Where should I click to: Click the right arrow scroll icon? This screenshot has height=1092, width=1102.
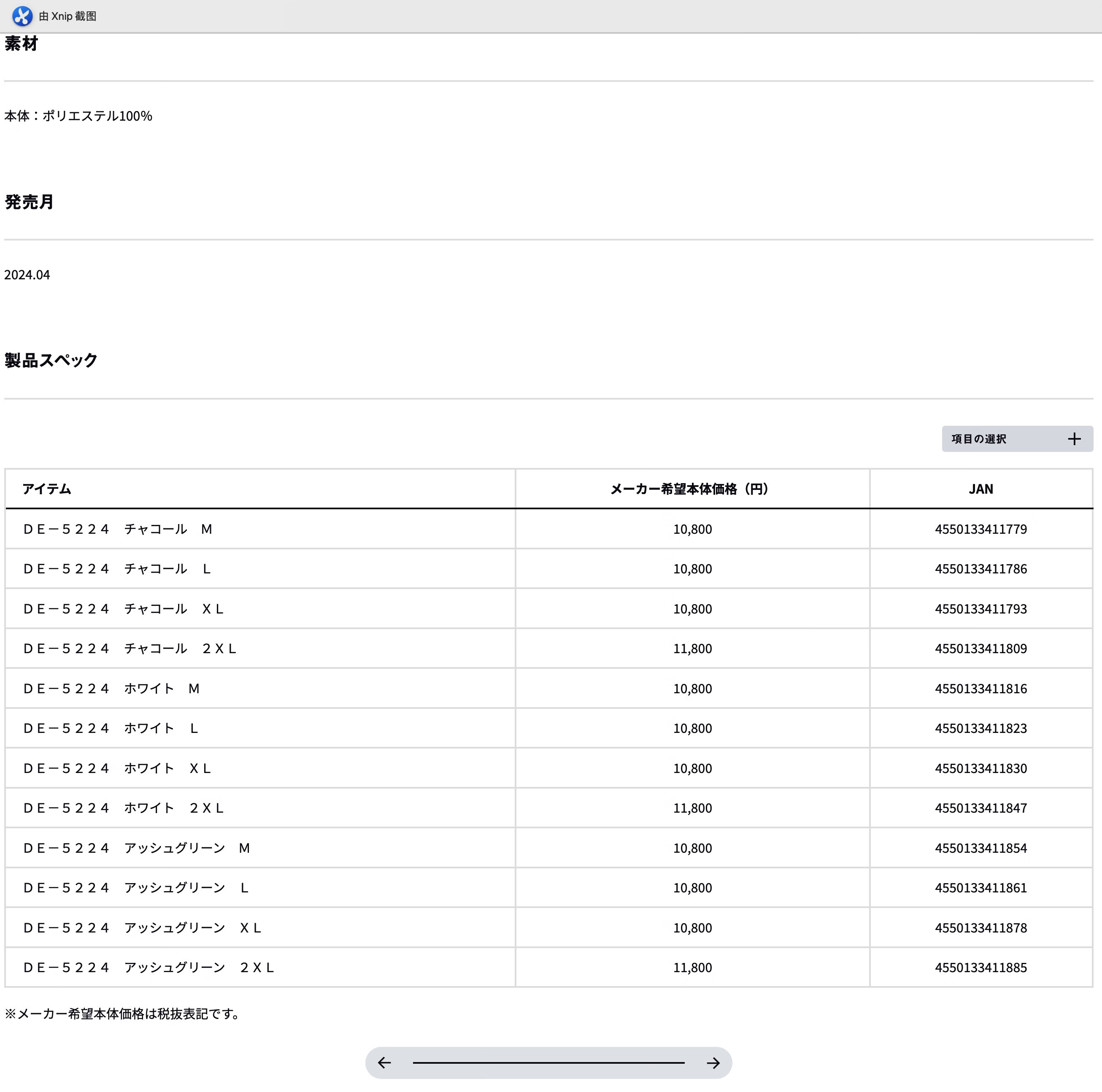tap(713, 1062)
